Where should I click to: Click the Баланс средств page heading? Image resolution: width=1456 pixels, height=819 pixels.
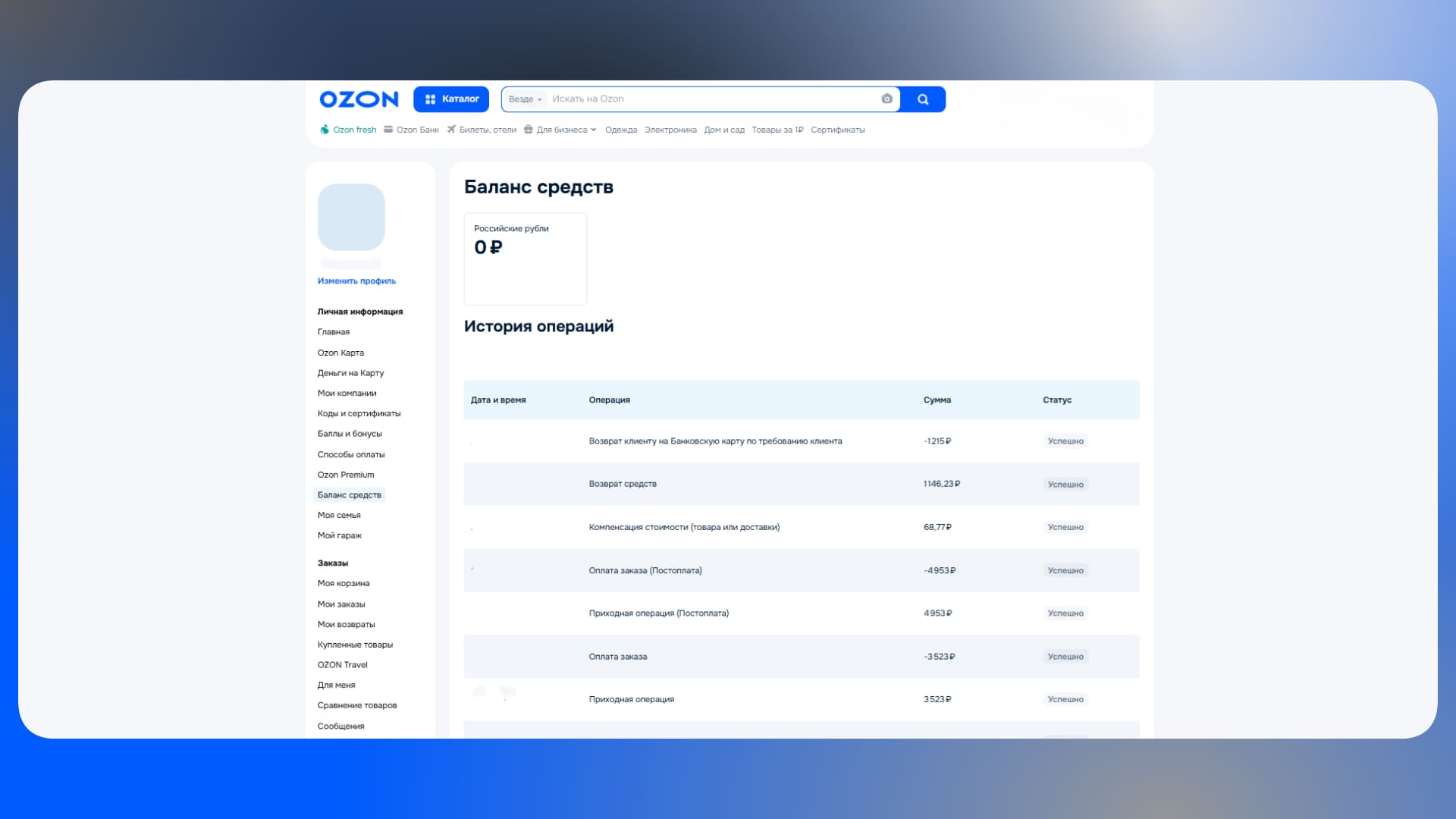click(x=538, y=187)
